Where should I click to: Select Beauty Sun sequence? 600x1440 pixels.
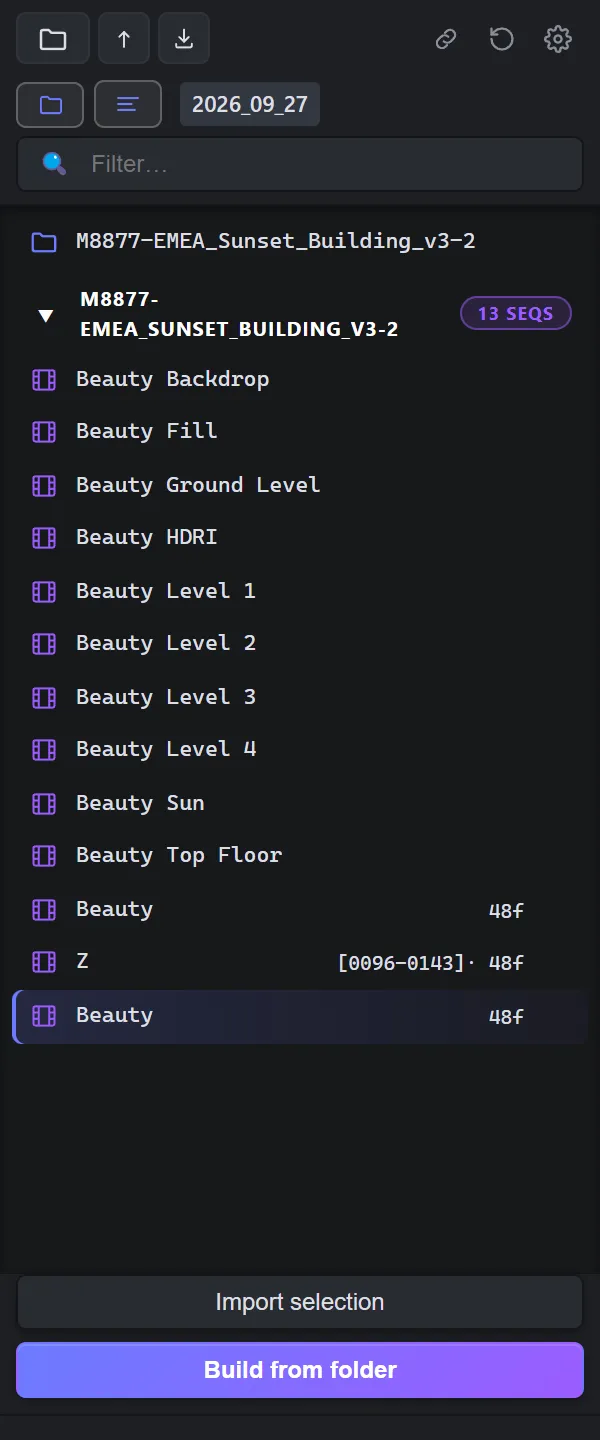tap(300, 803)
